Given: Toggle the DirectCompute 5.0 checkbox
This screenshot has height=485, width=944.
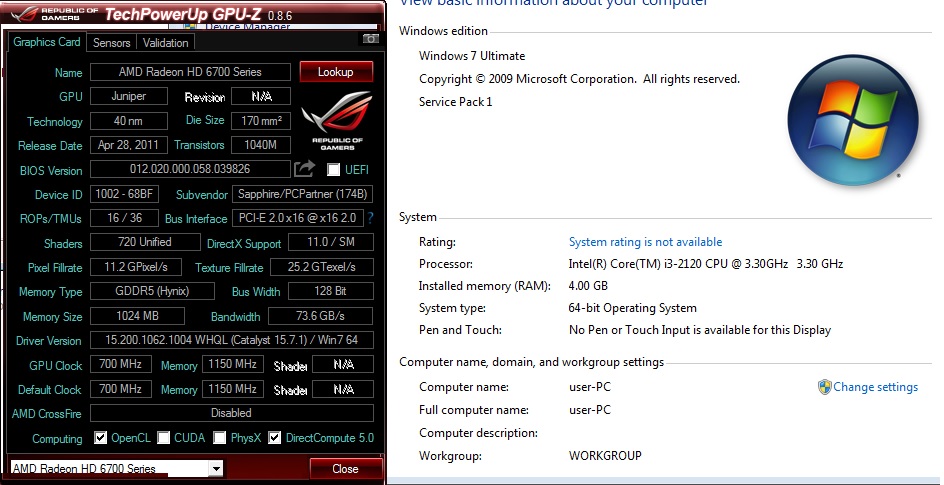Looking at the screenshot, I should [x=275, y=438].
